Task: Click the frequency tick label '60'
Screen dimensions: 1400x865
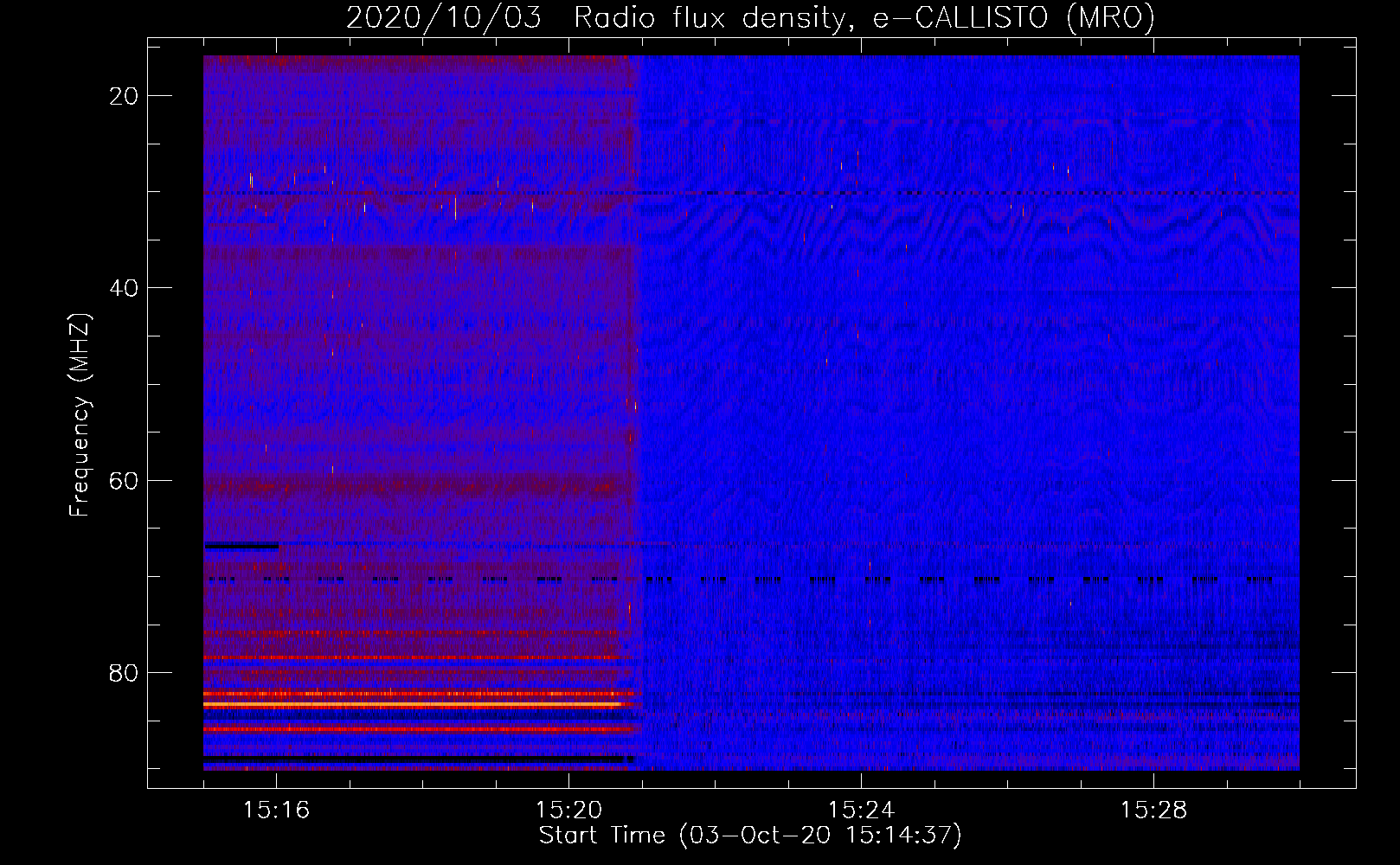Action: click(x=124, y=480)
